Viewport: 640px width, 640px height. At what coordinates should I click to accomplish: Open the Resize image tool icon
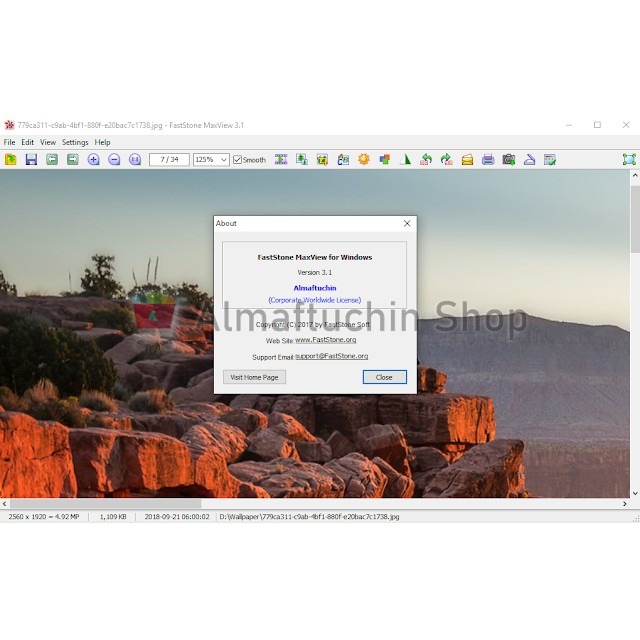(302, 159)
